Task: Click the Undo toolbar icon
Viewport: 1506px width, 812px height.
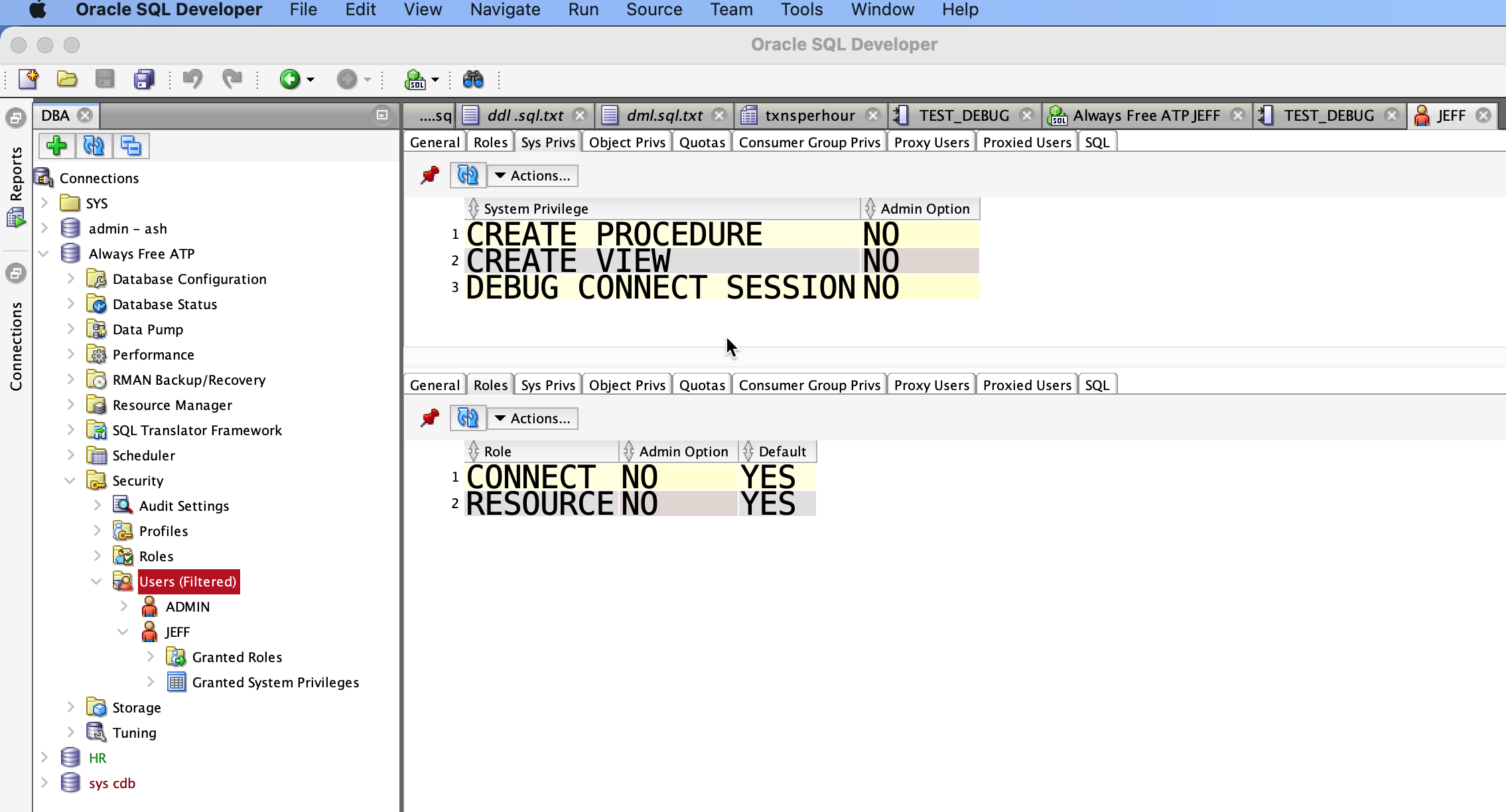Action: (192, 80)
